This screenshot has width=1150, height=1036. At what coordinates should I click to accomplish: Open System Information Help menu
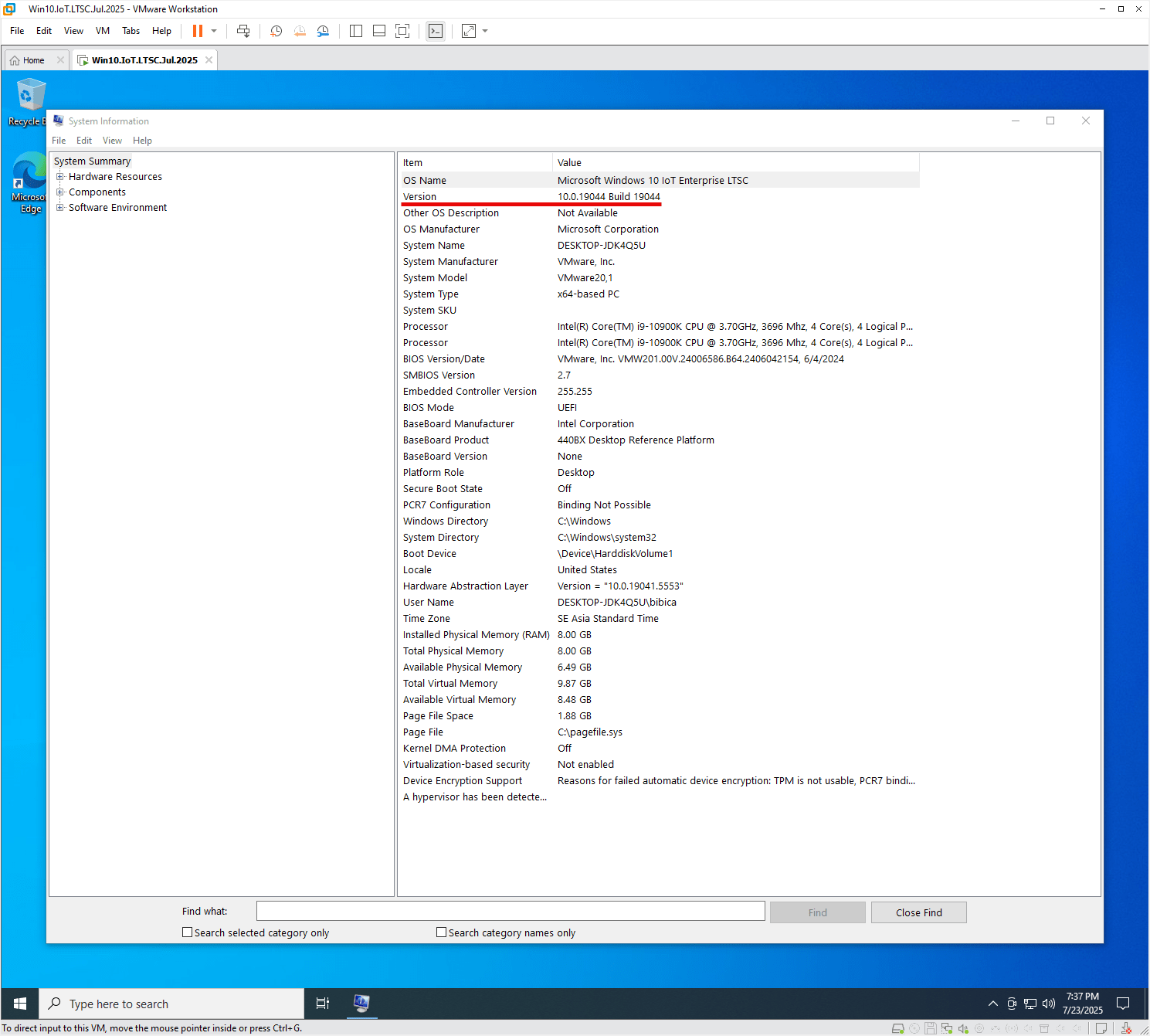[x=142, y=141]
